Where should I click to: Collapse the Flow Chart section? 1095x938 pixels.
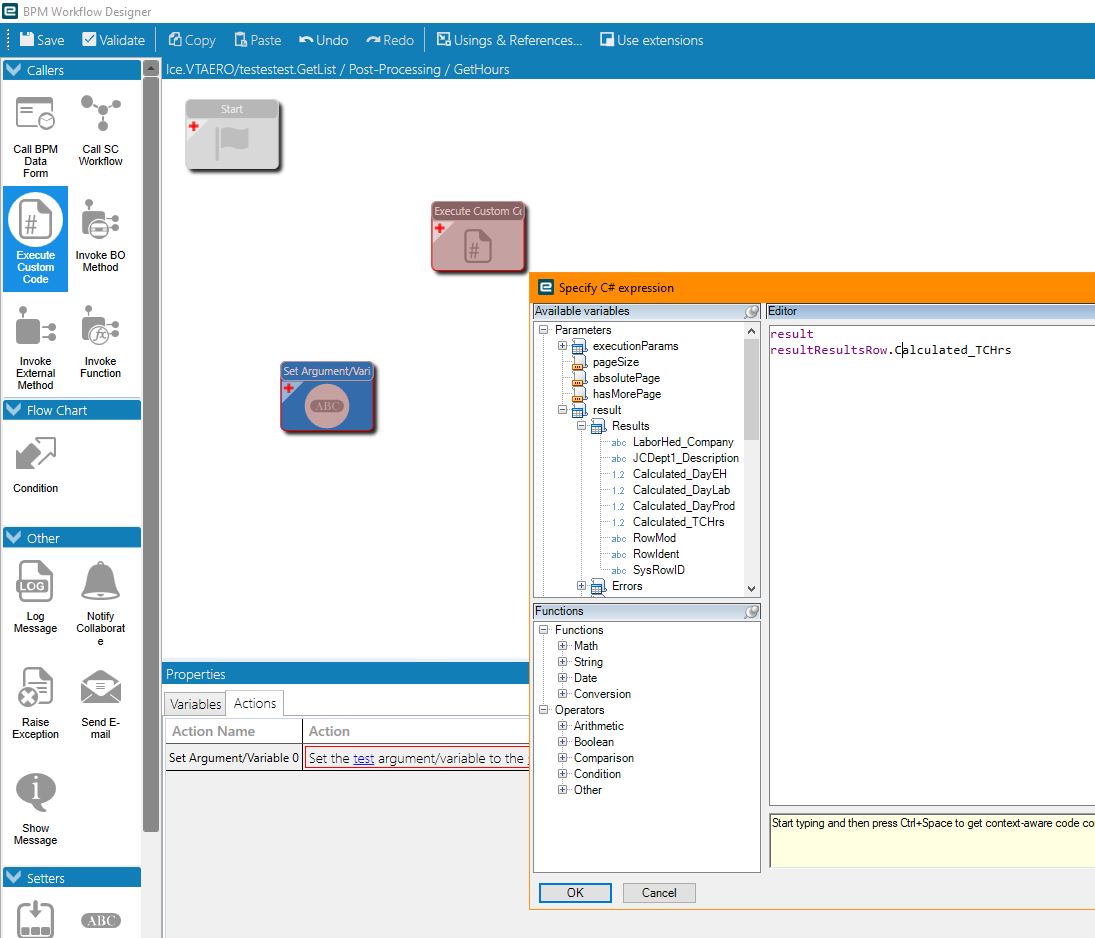click(13, 410)
